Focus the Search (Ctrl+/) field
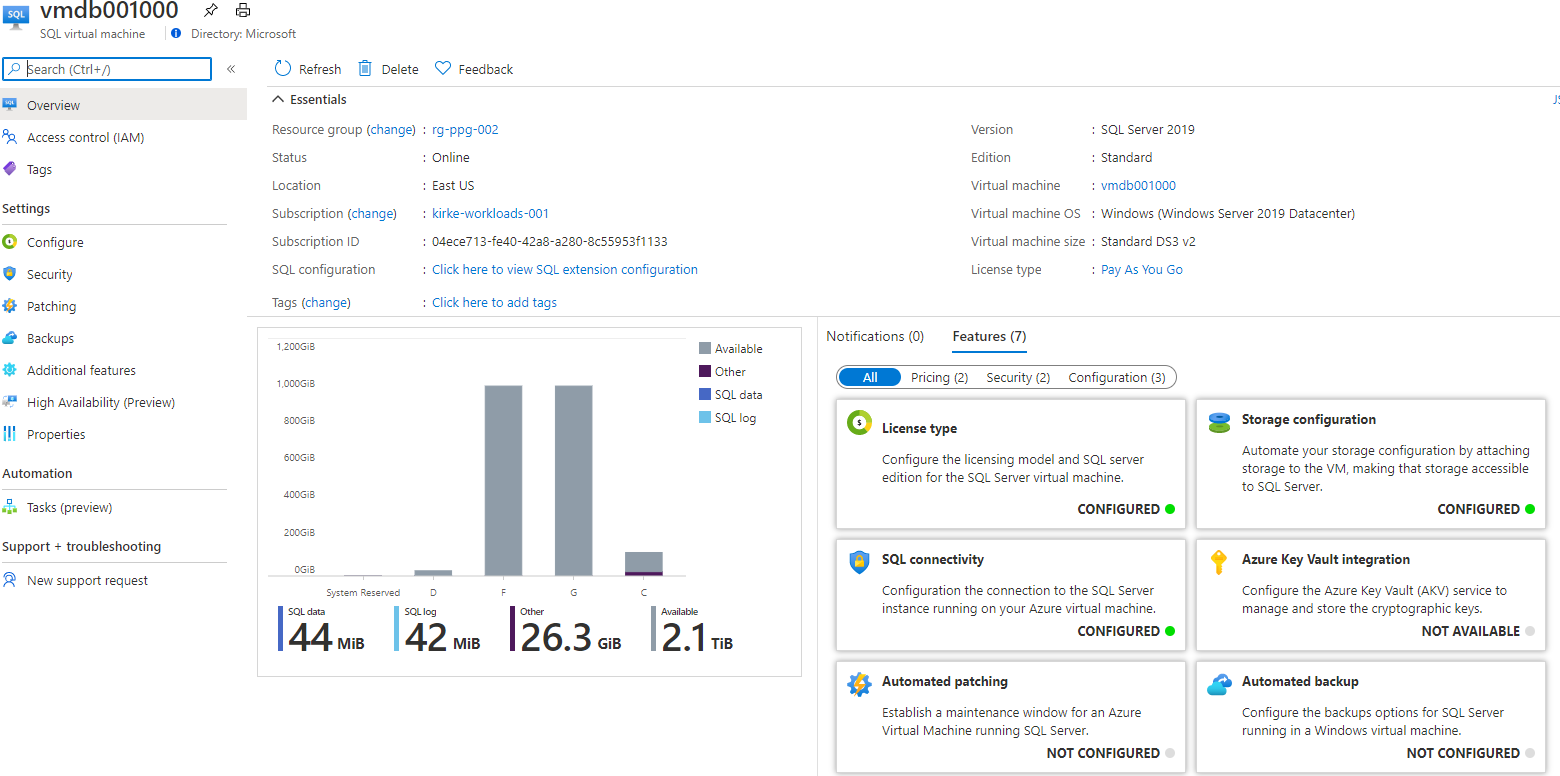 (x=107, y=69)
